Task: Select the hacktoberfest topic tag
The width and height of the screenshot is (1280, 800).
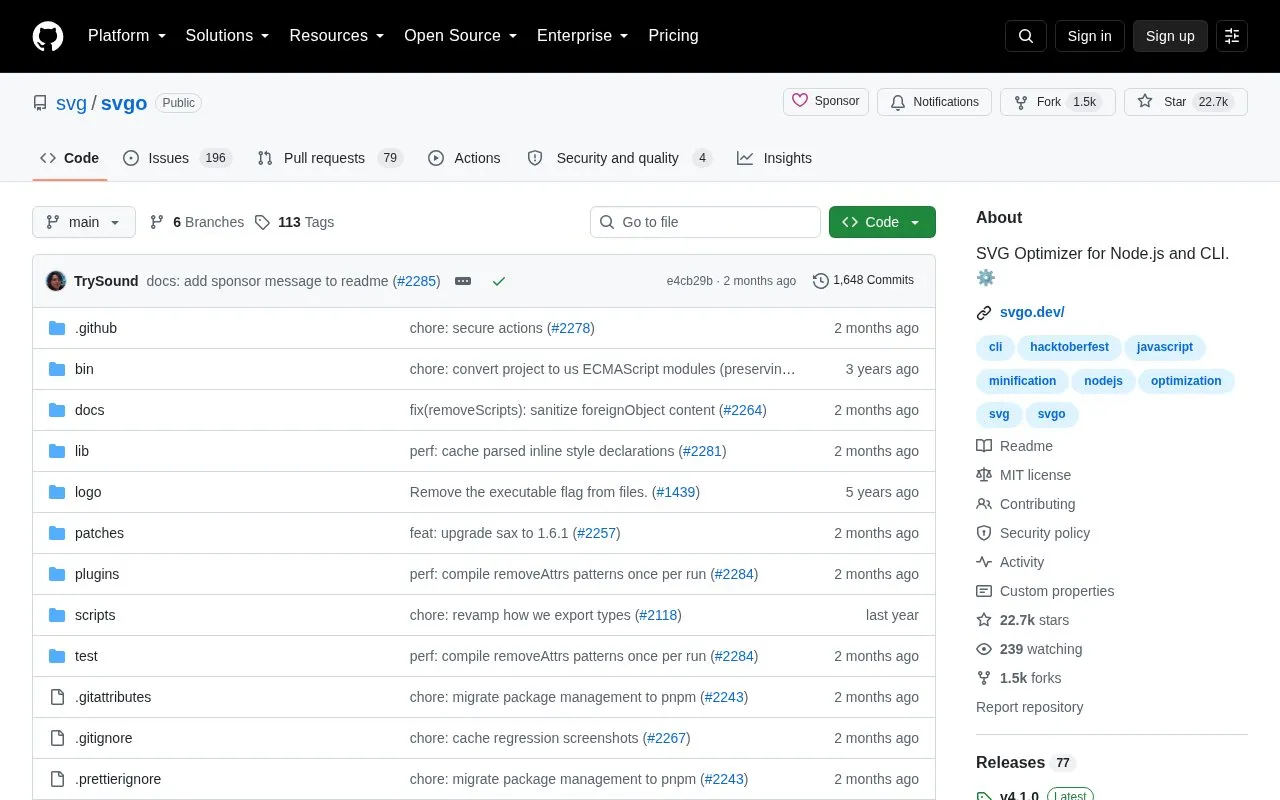Action: click(x=1069, y=347)
